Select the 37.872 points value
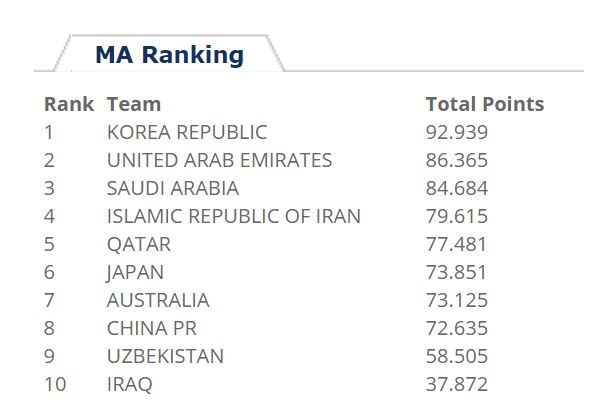The image size is (608, 408). click(x=457, y=384)
